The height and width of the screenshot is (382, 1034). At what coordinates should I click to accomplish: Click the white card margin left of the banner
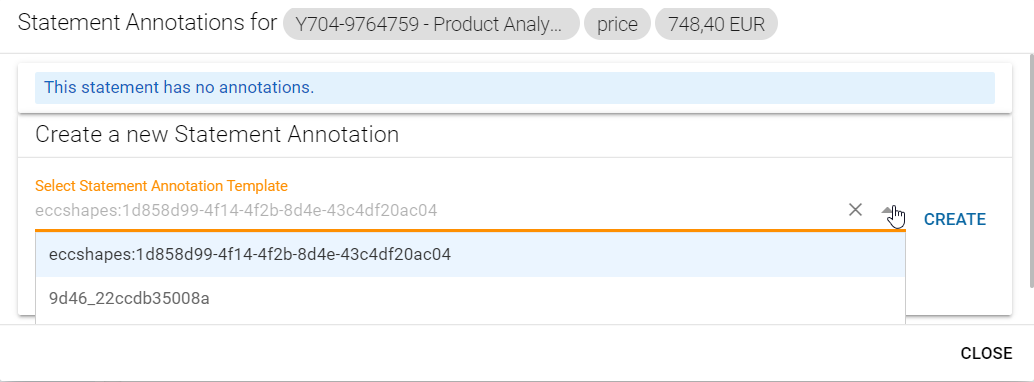click(26, 88)
